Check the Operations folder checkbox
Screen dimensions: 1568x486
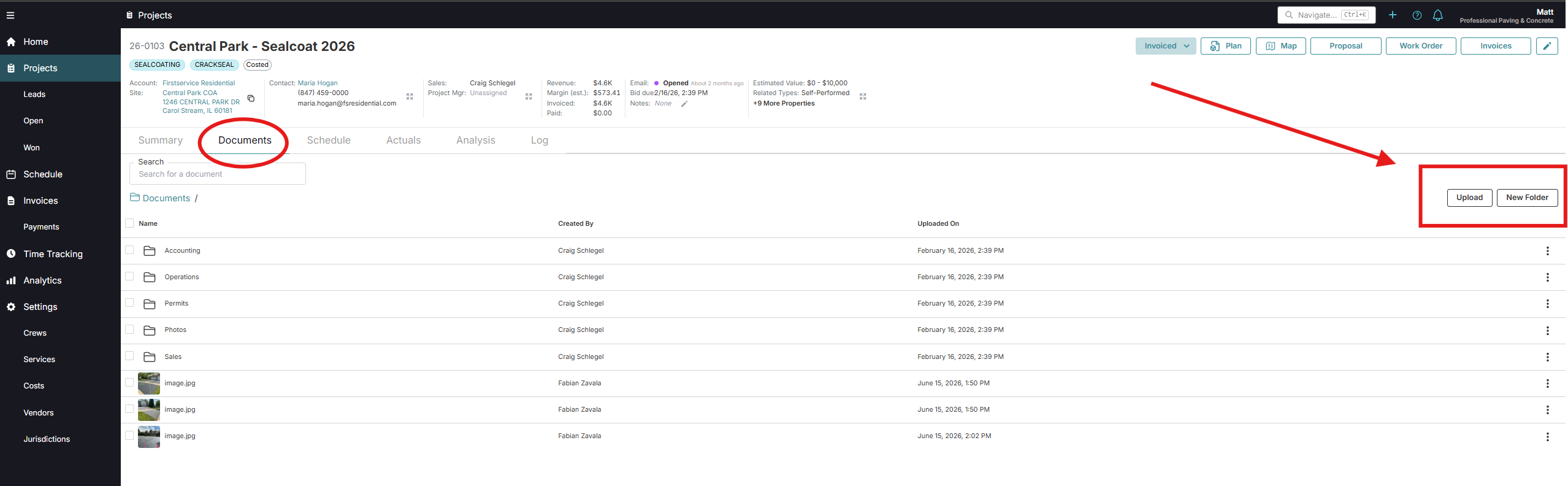pos(129,276)
